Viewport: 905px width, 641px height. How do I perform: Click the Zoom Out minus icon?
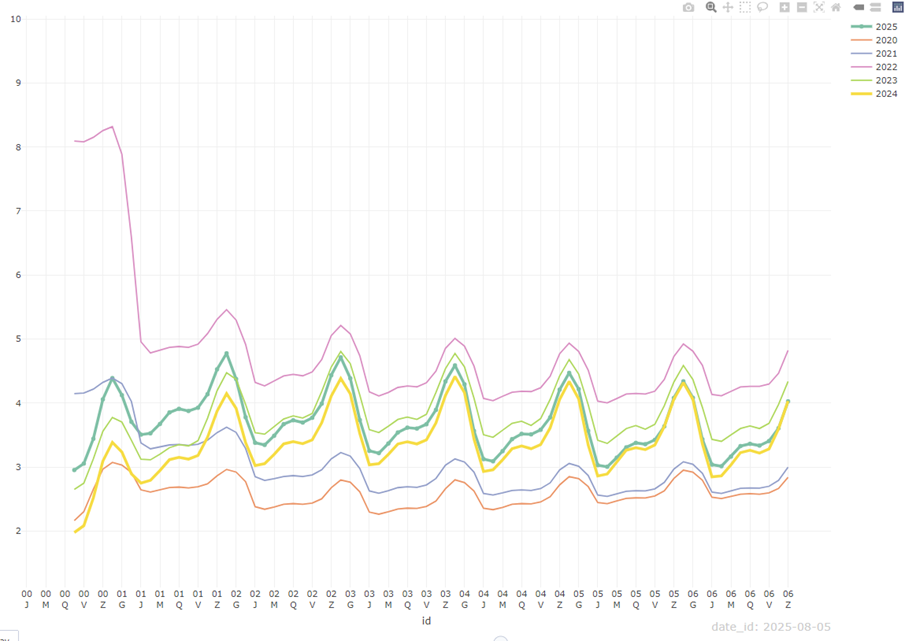[x=802, y=7]
